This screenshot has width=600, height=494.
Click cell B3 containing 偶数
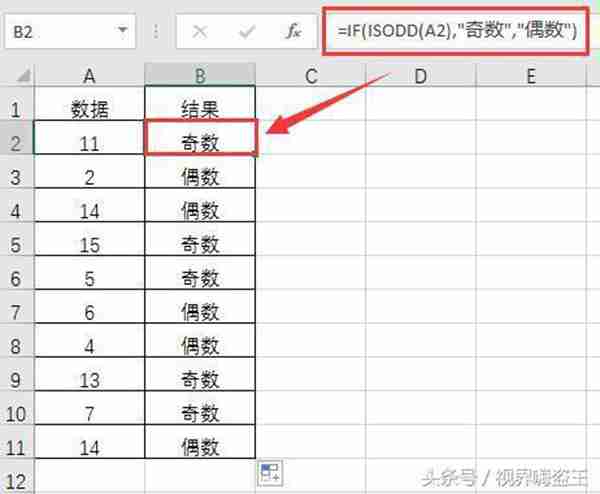coord(200,171)
